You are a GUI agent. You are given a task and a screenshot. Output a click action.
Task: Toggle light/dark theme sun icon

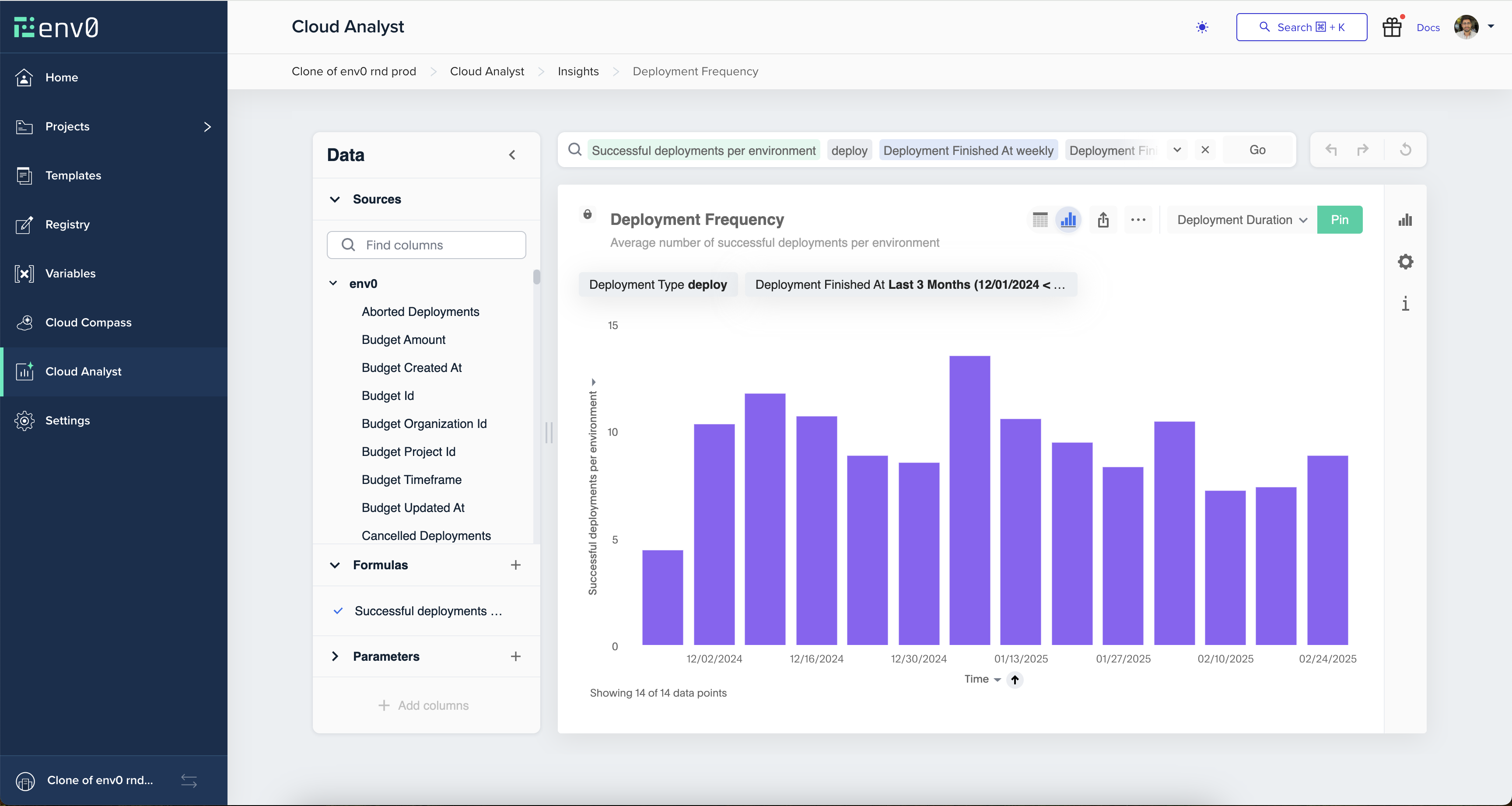[1201, 27]
